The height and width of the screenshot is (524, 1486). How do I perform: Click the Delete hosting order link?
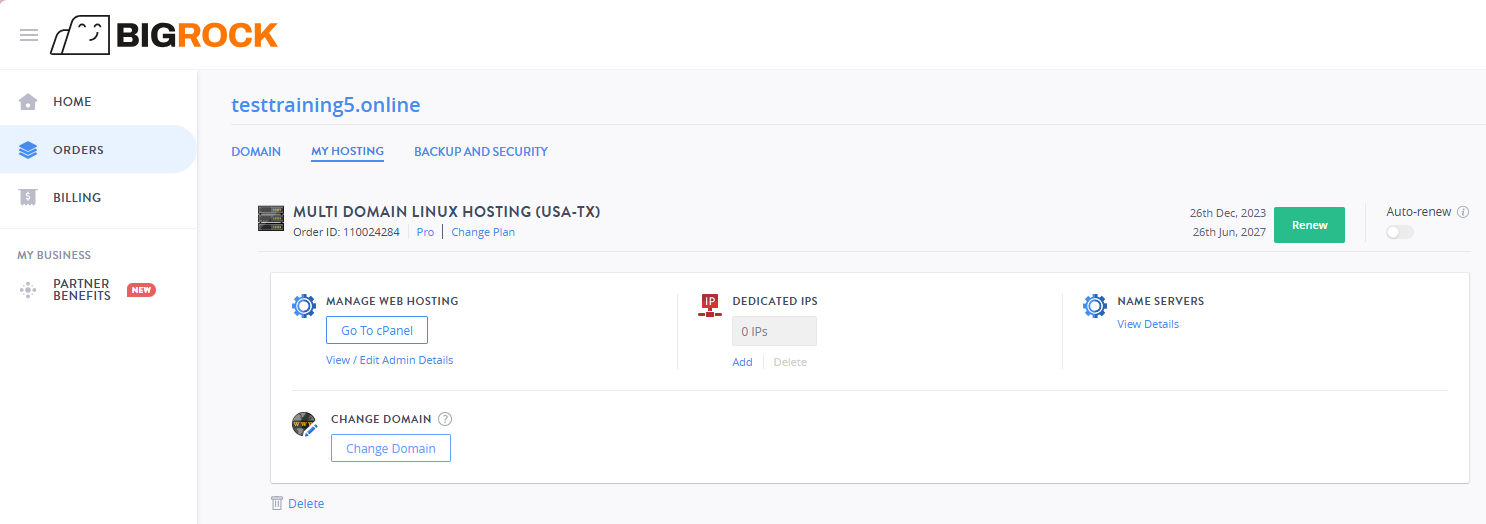click(306, 504)
